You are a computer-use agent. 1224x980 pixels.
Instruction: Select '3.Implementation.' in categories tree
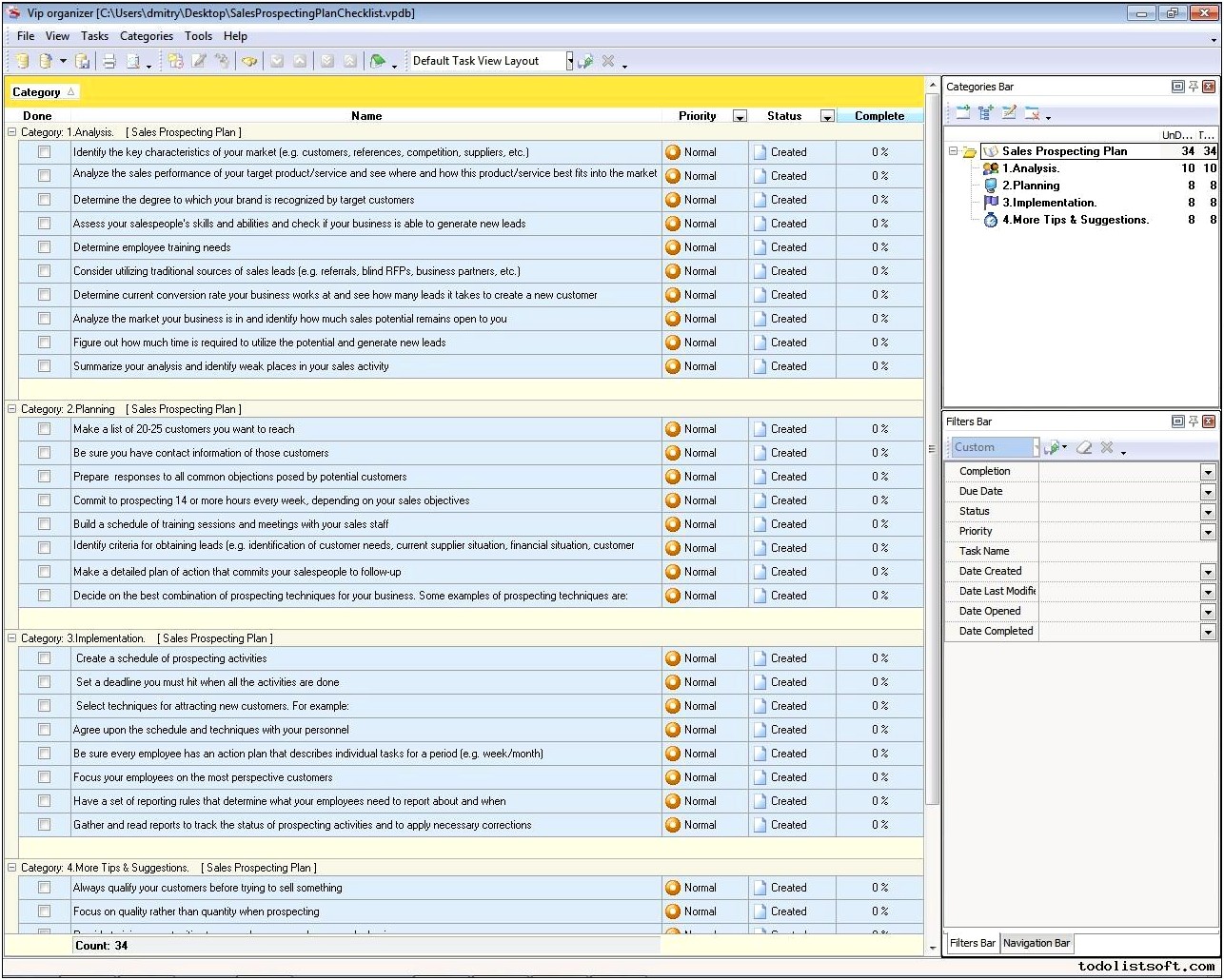1049,203
